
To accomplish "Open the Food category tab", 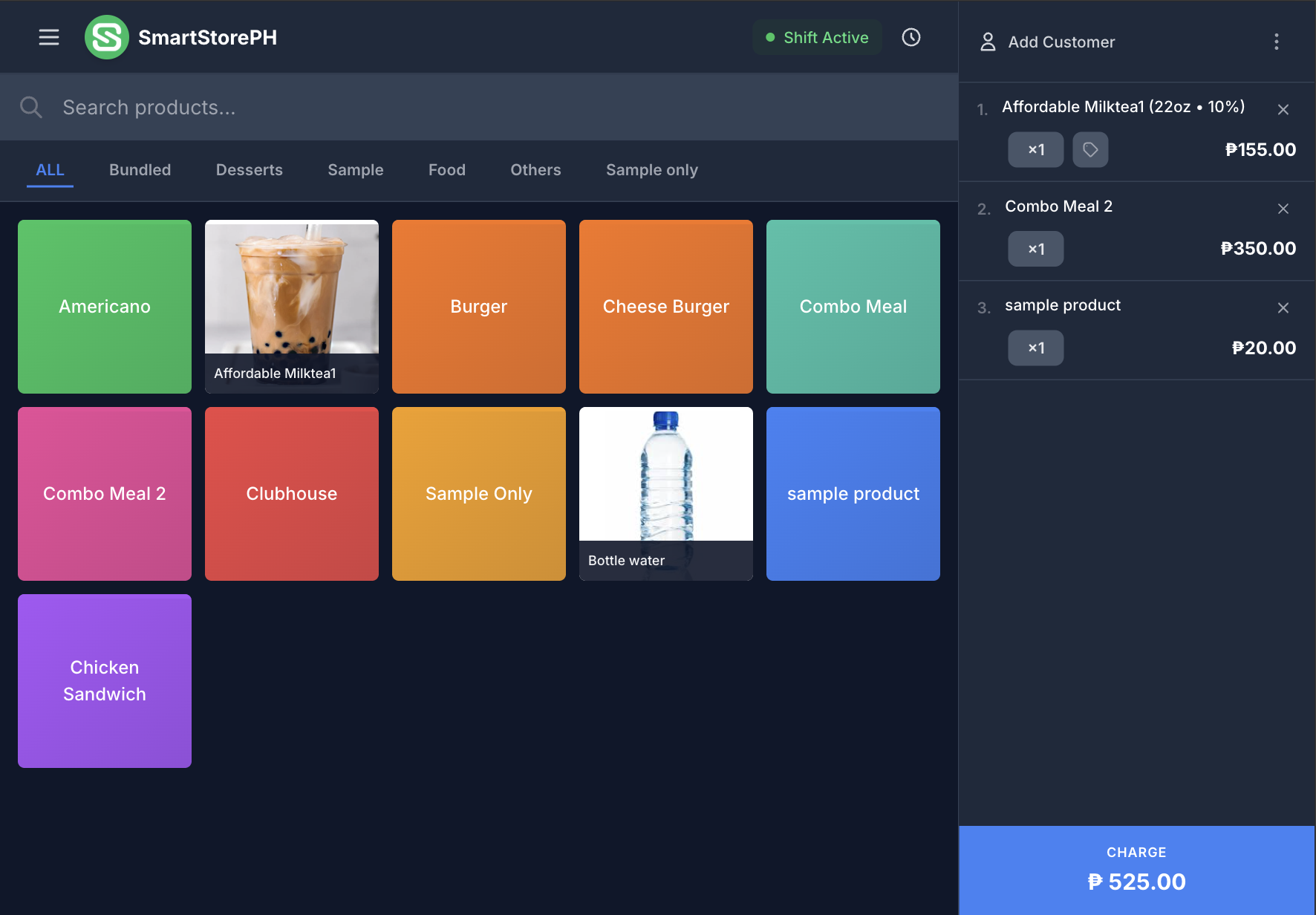I will (x=446, y=169).
